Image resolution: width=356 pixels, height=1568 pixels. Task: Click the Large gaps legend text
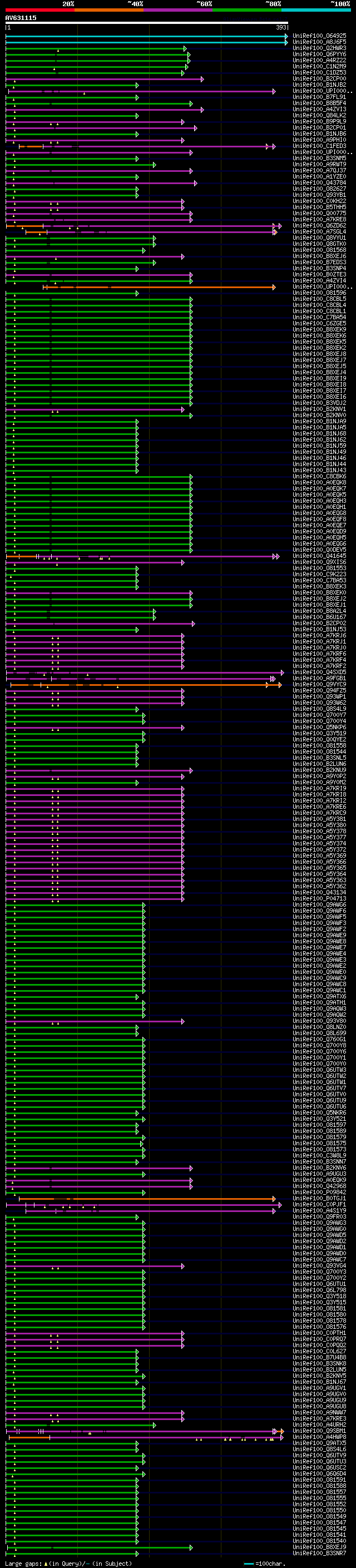[x=67, y=1564]
